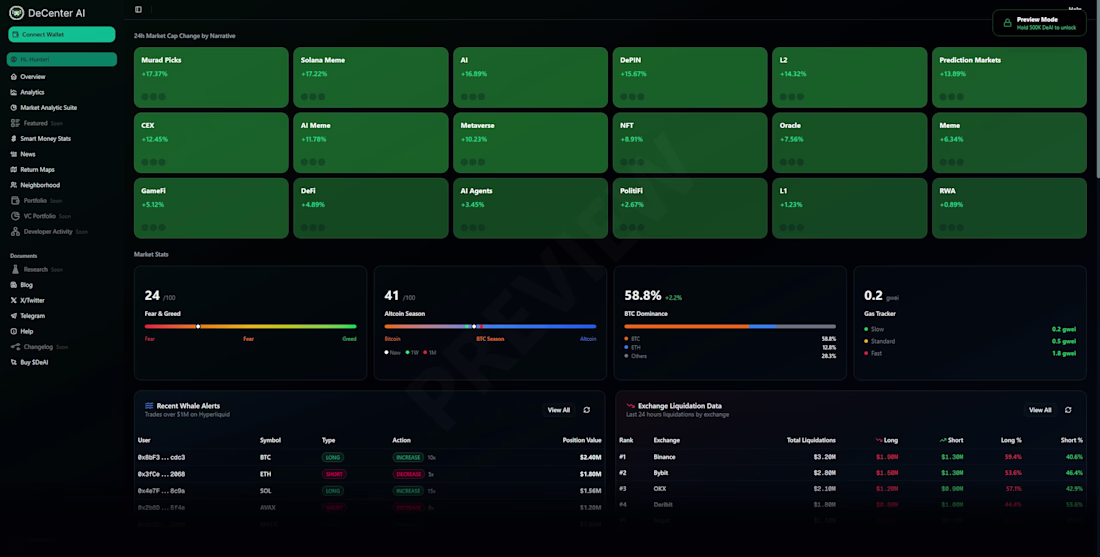
Task: Click the Hi, Hunter! greeting button
Action: [x=62, y=60]
